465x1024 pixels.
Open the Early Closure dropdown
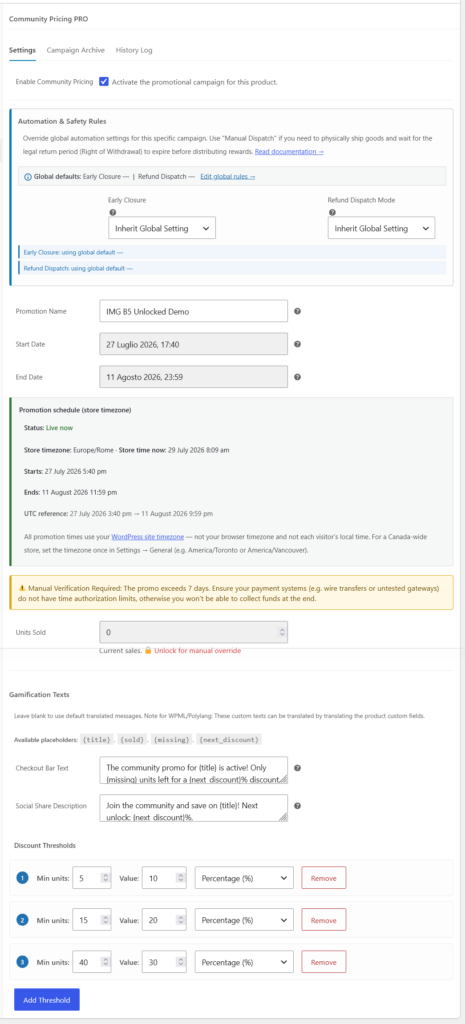coord(161,229)
